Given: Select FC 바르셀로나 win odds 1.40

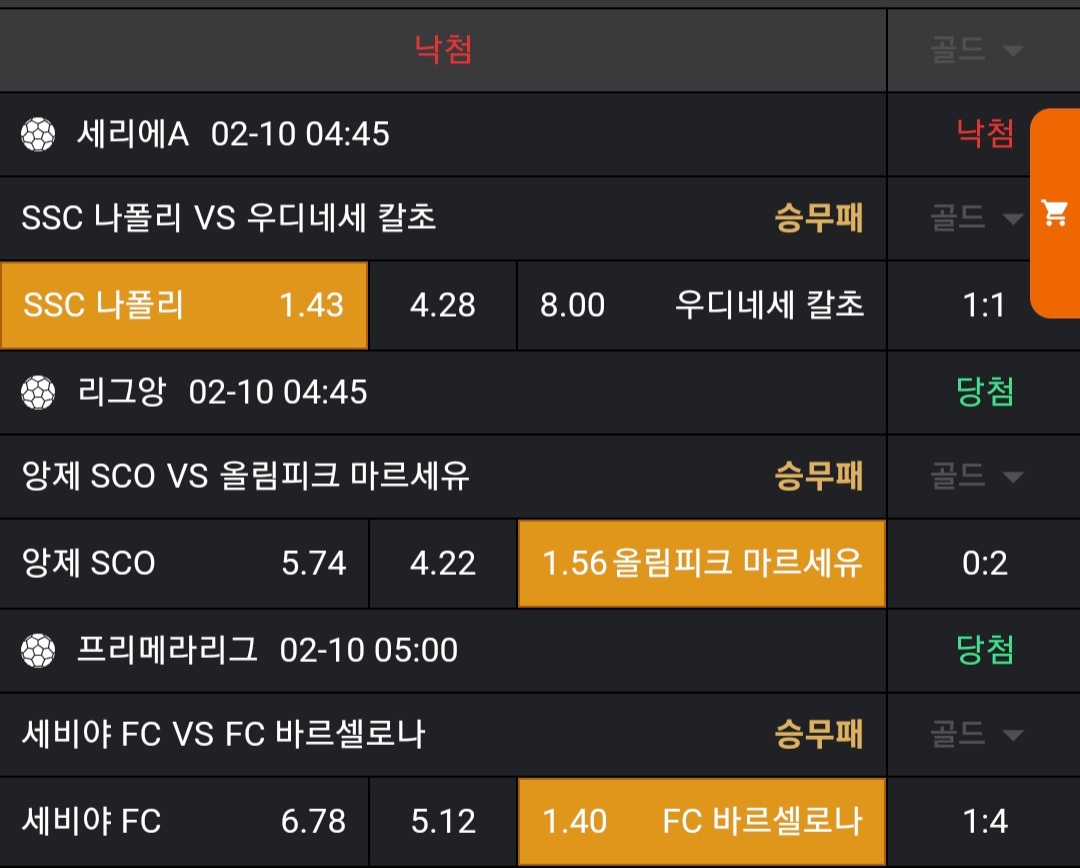Looking at the screenshot, I should pos(701,822).
